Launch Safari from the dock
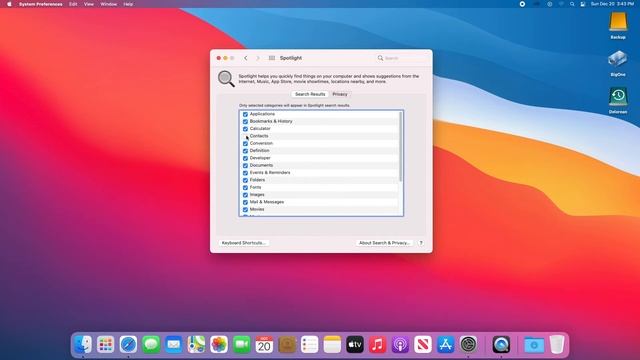 [x=128, y=345]
